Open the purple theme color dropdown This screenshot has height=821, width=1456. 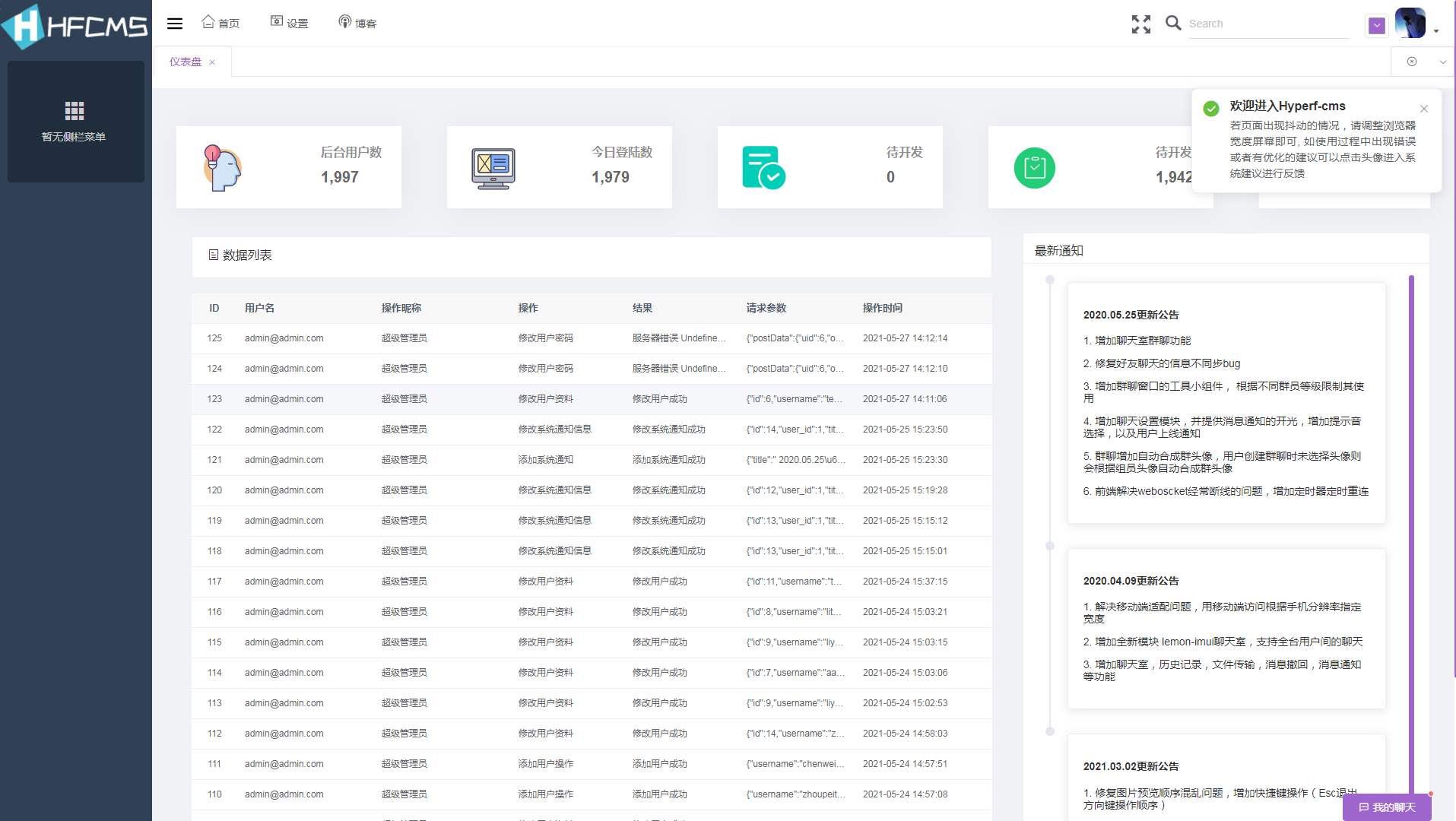click(x=1377, y=25)
